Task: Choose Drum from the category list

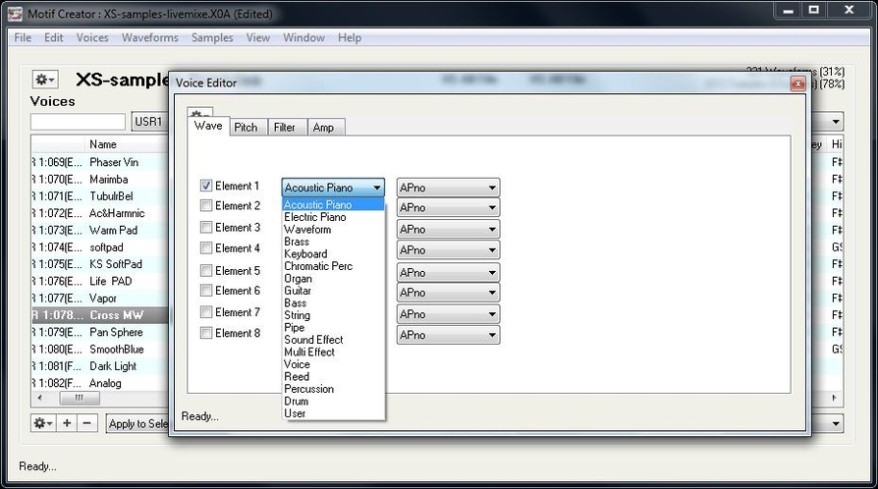Action: tap(333, 402)
